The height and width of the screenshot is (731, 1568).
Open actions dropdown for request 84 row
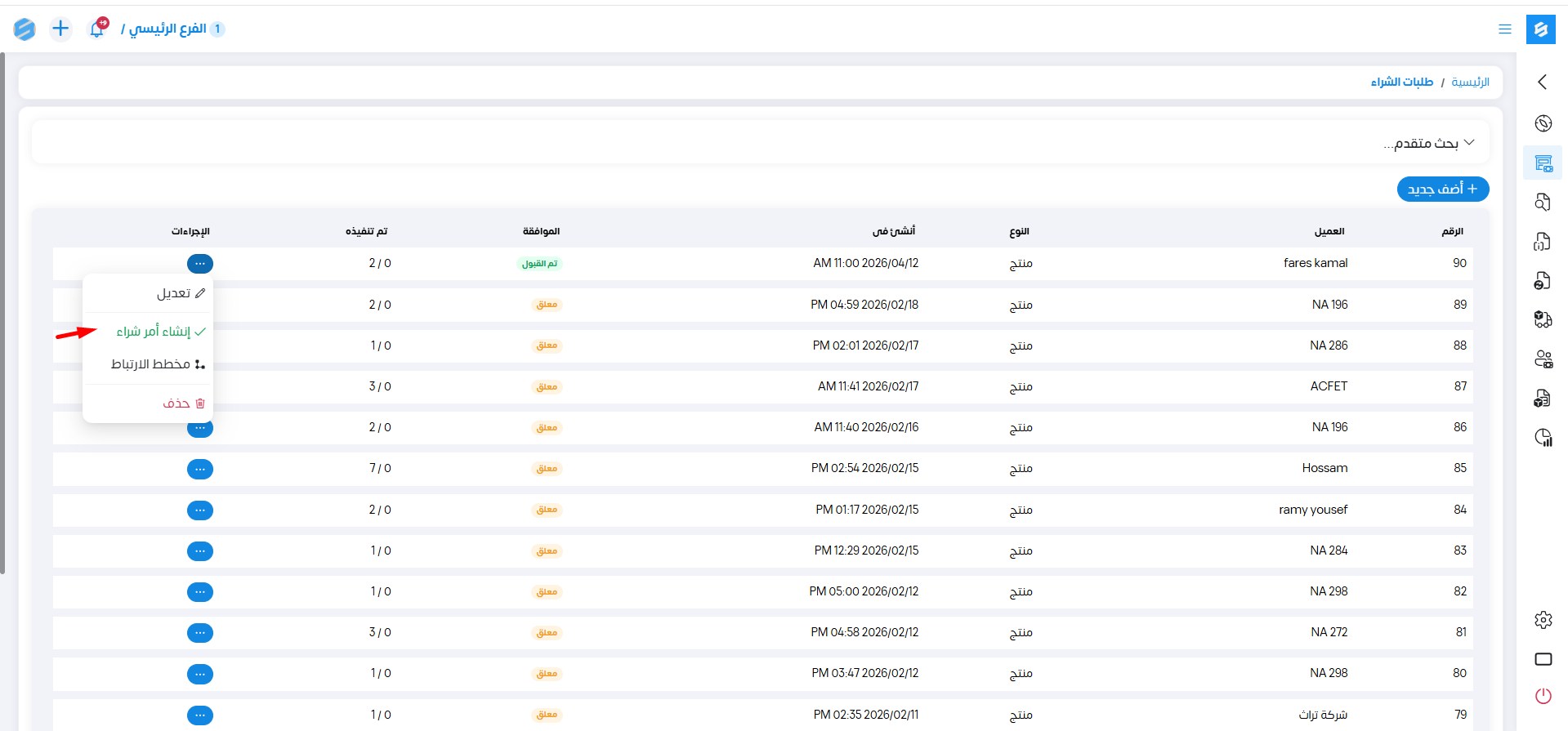(x=199, y=510)
